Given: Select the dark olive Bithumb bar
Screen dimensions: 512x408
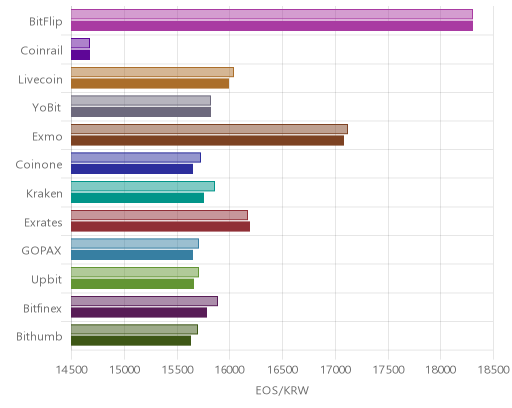Looking at the screenshot, I should click(131, 341).
